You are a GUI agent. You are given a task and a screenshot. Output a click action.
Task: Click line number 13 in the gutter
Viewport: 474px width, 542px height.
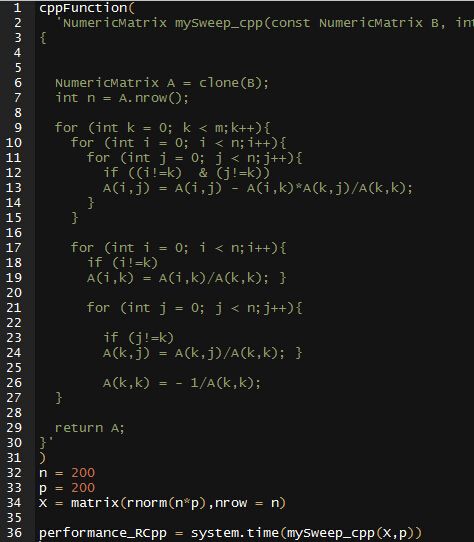point(14,188)
